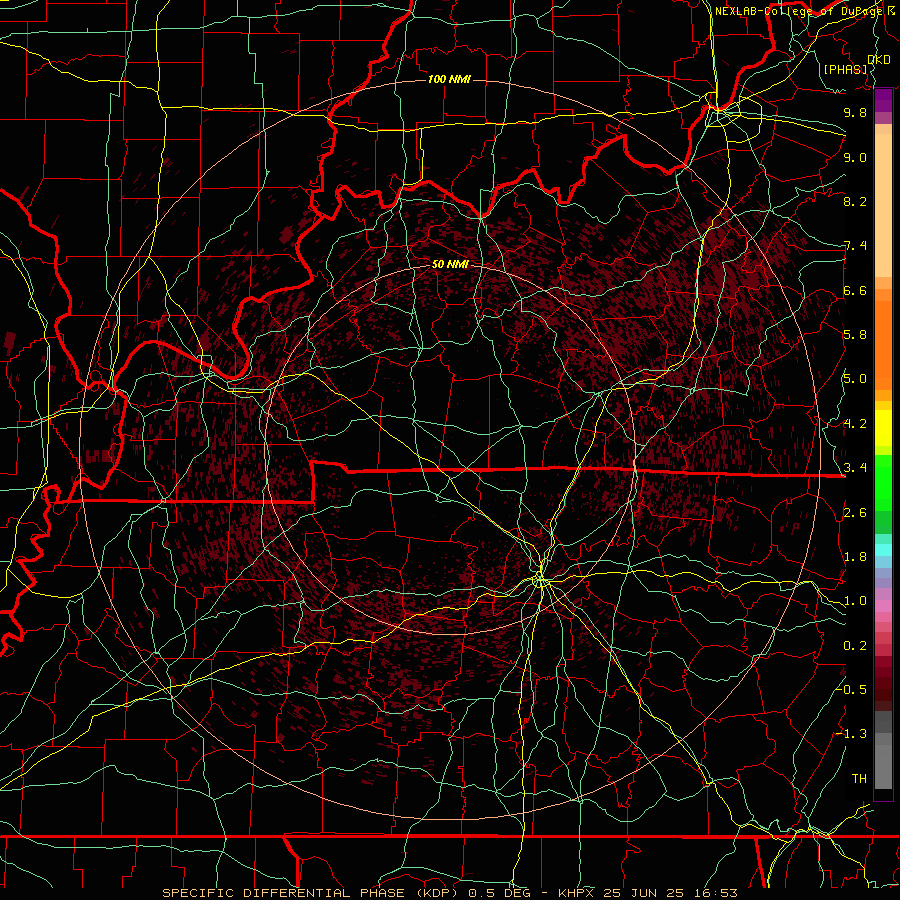Click the -1.3 value on the legend

852,734
